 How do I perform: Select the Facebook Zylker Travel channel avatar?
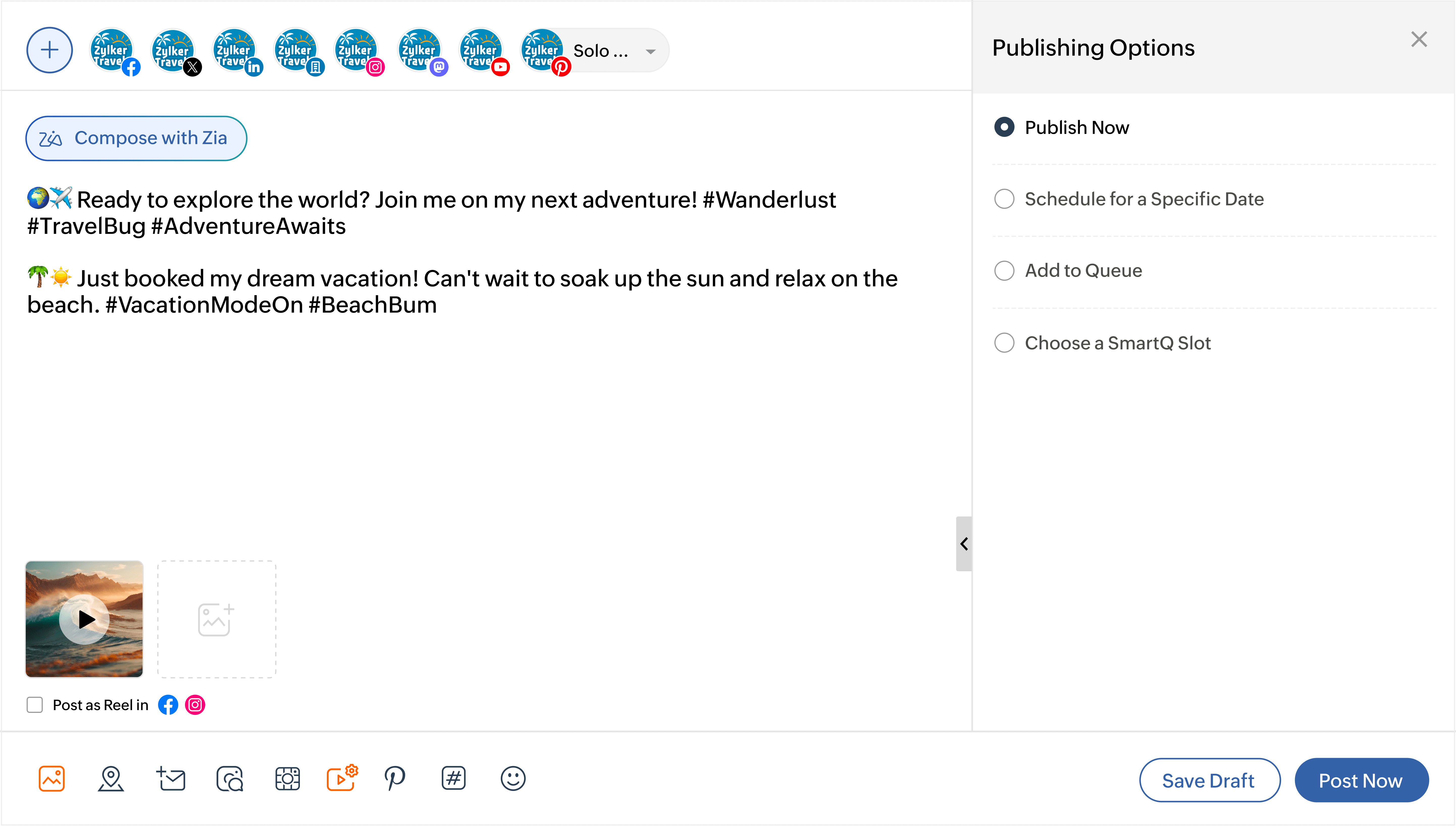click(112, 50)
